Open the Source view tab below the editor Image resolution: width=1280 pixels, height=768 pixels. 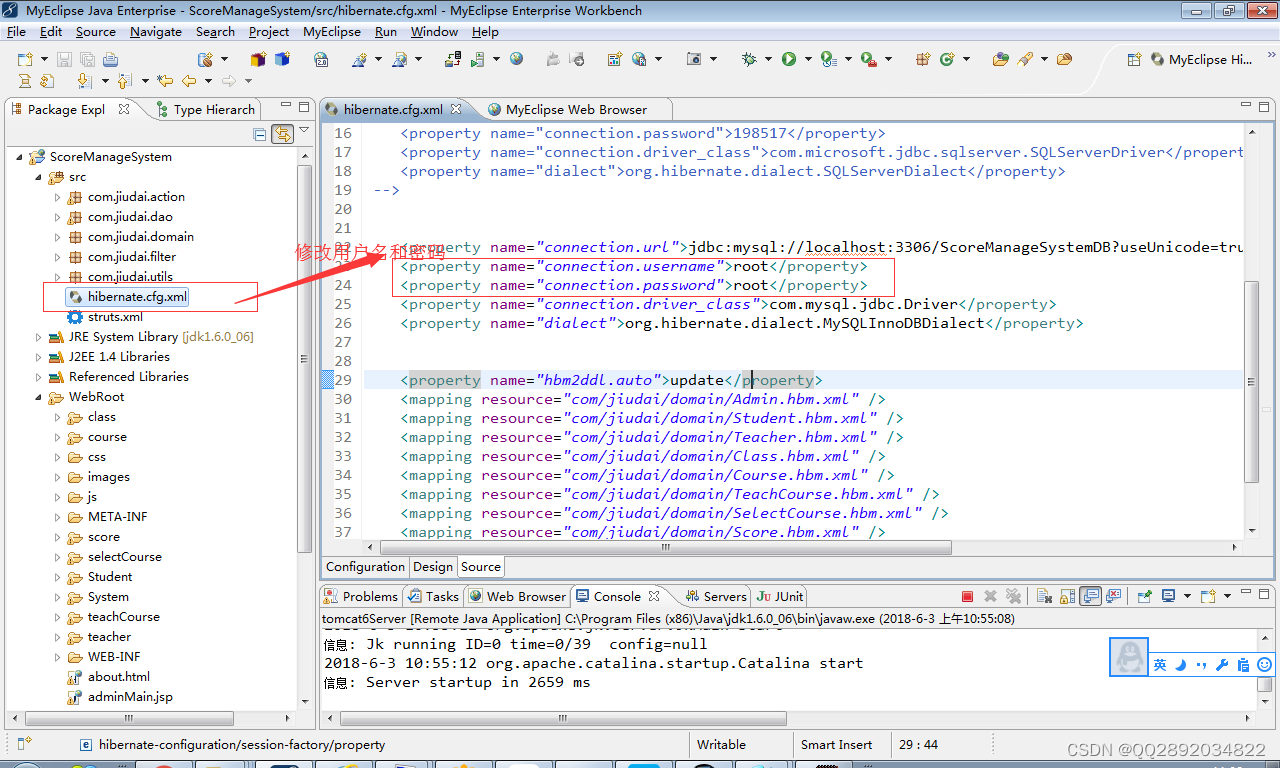point(480,566)
